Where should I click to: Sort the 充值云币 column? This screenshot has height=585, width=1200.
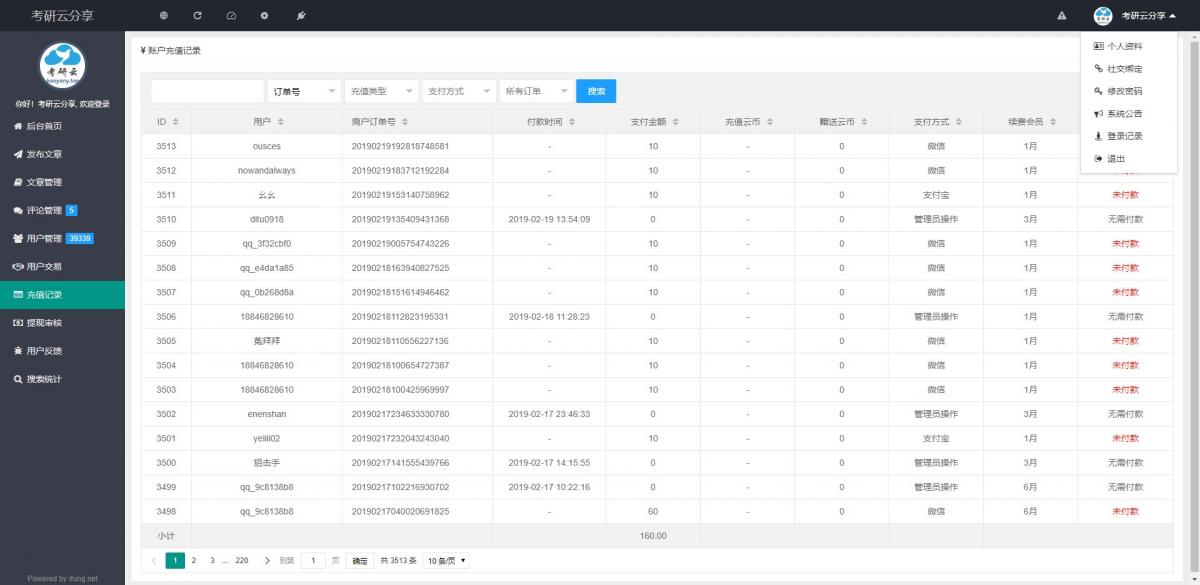coord(769,122)
